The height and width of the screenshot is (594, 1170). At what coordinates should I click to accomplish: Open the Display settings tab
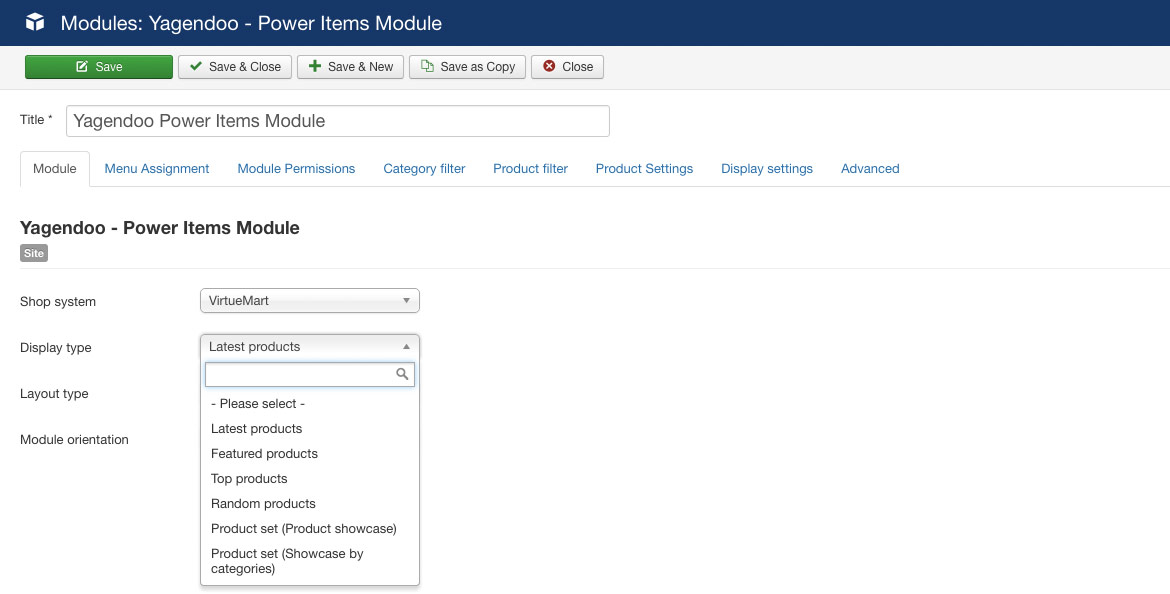766,169
